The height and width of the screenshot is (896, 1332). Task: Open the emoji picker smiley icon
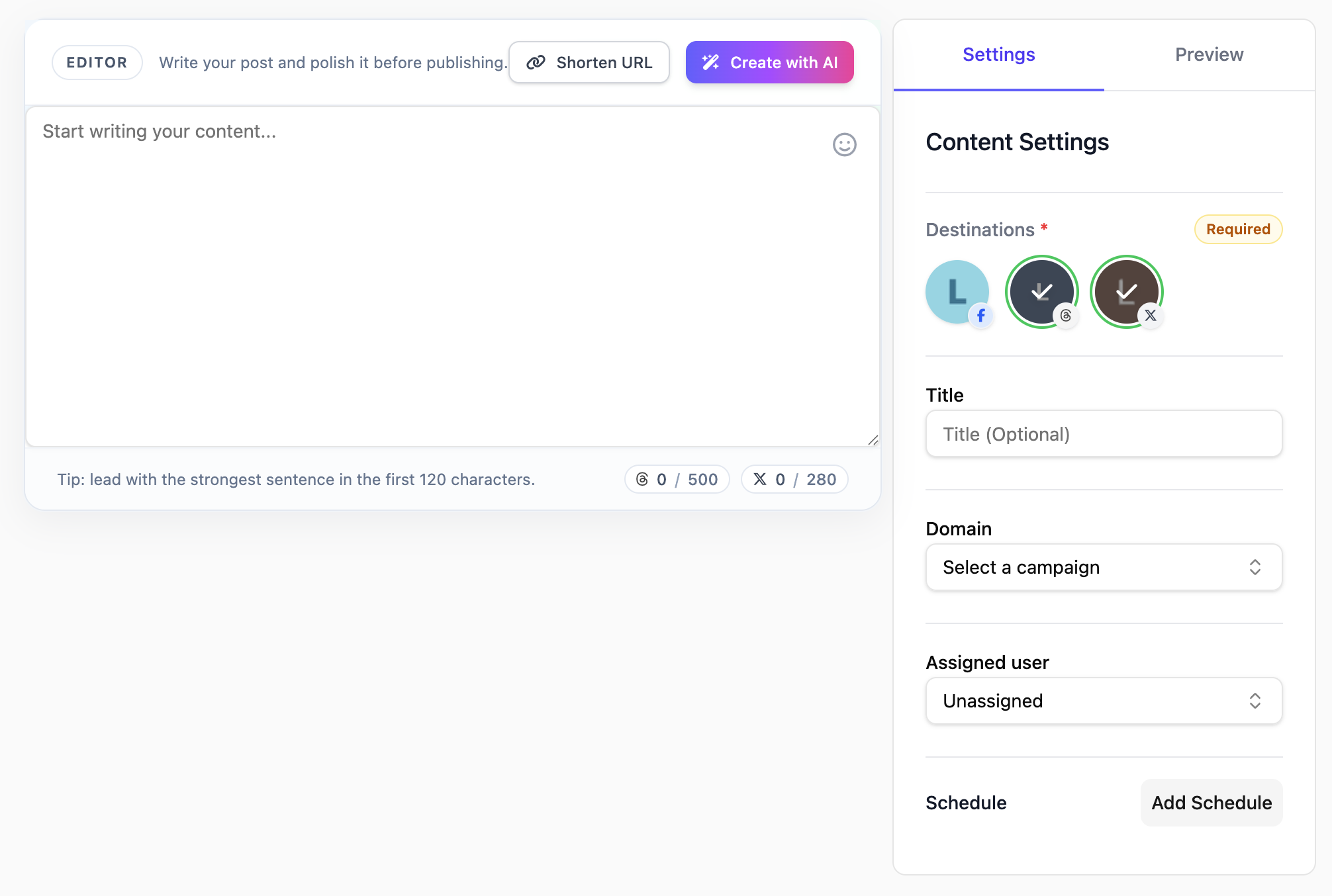[844, 144]
